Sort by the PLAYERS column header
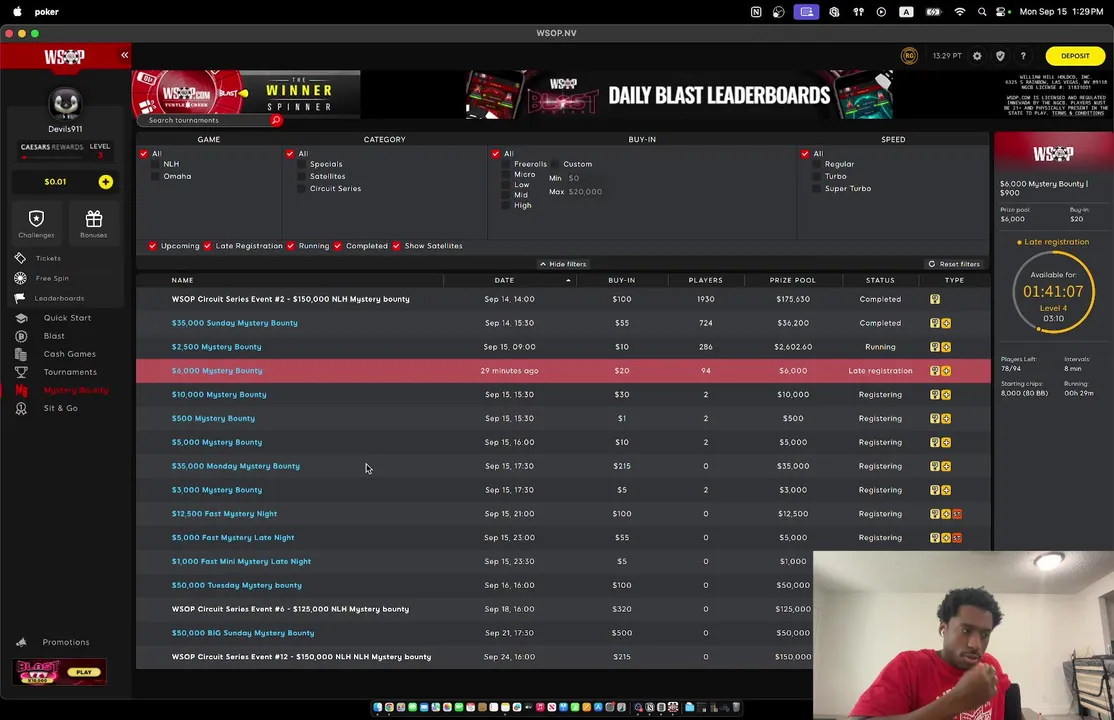 [x=705, y=280]
